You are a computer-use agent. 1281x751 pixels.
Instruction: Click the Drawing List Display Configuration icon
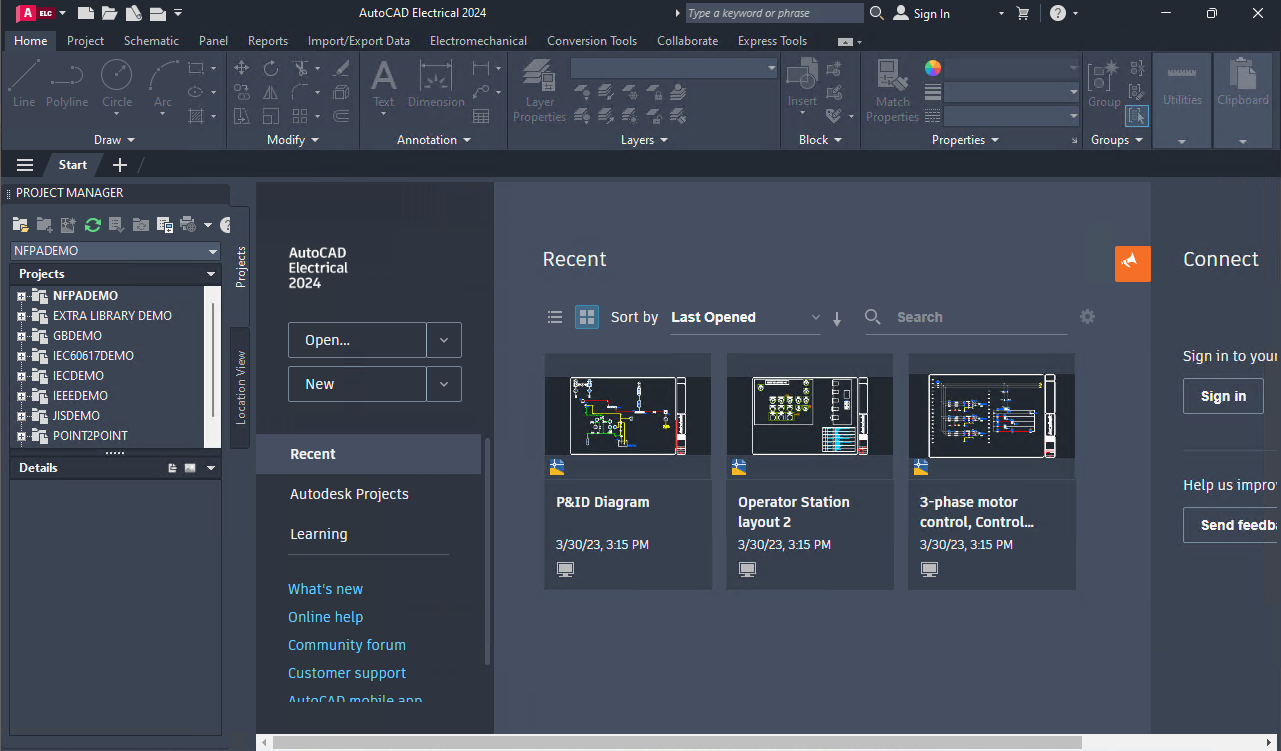165,225
